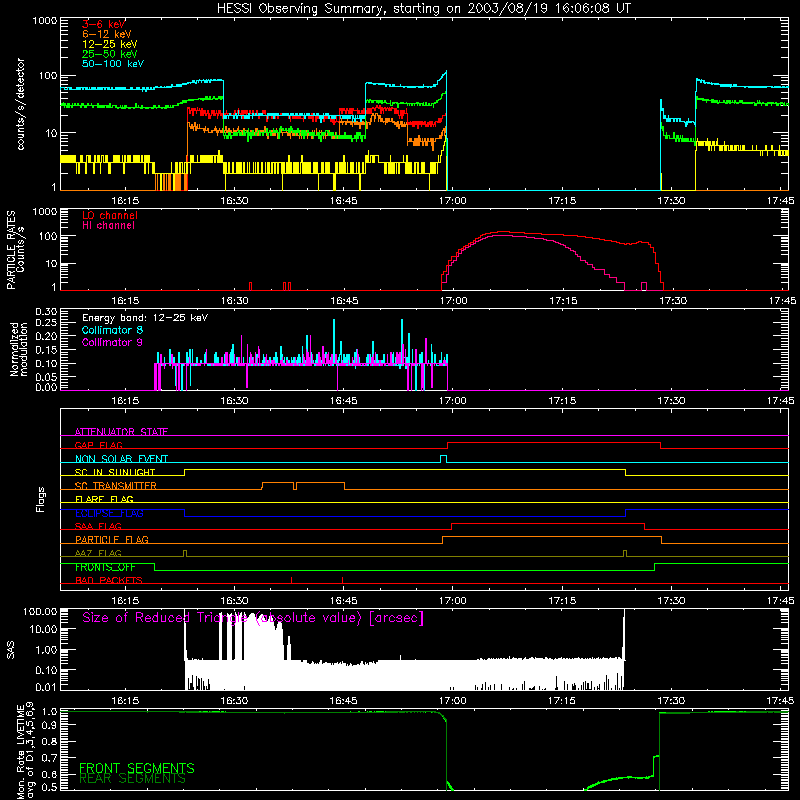Click the SAA FLAG label

pos(98,526)
